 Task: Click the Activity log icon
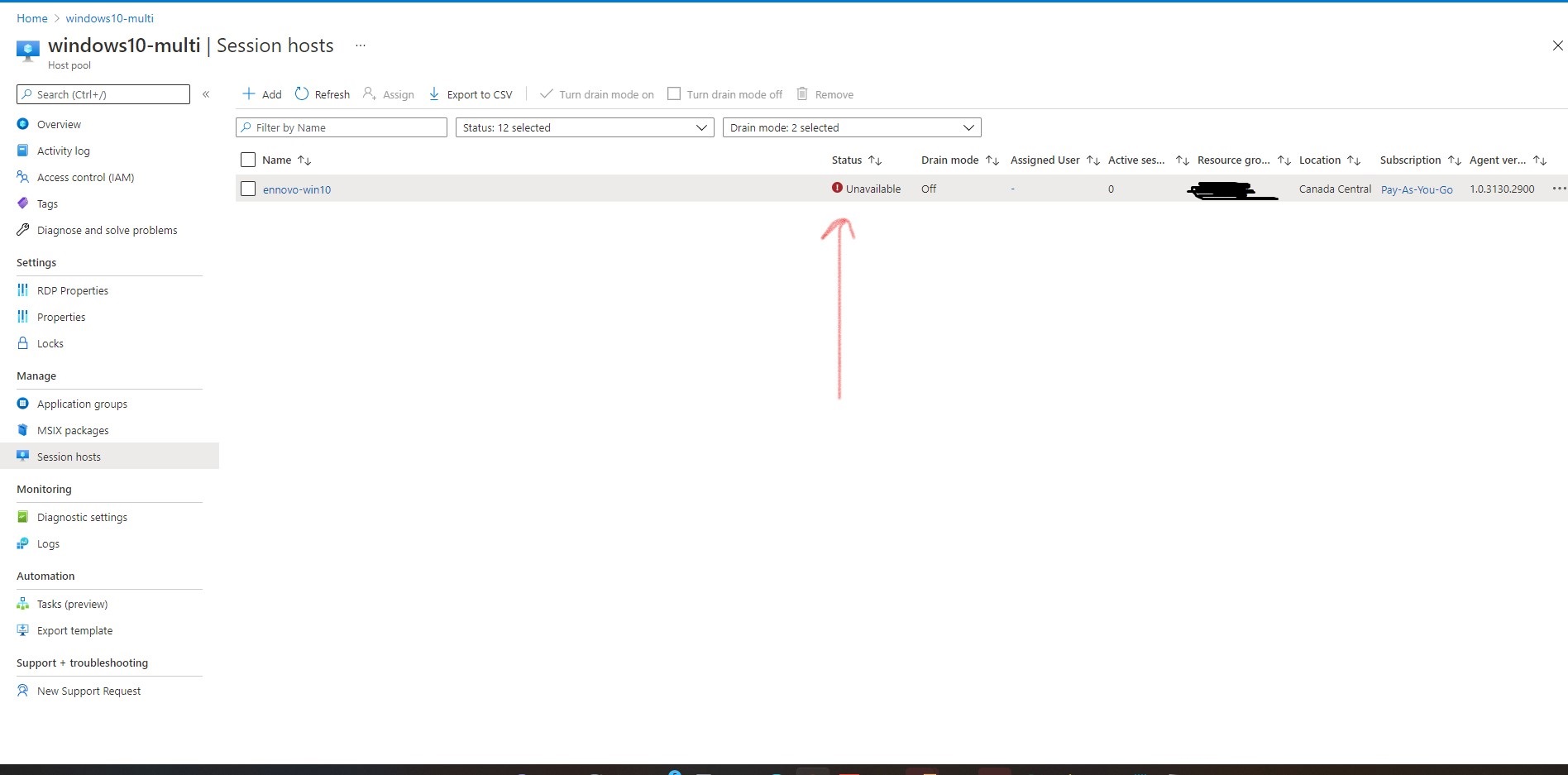click(23, 151)
